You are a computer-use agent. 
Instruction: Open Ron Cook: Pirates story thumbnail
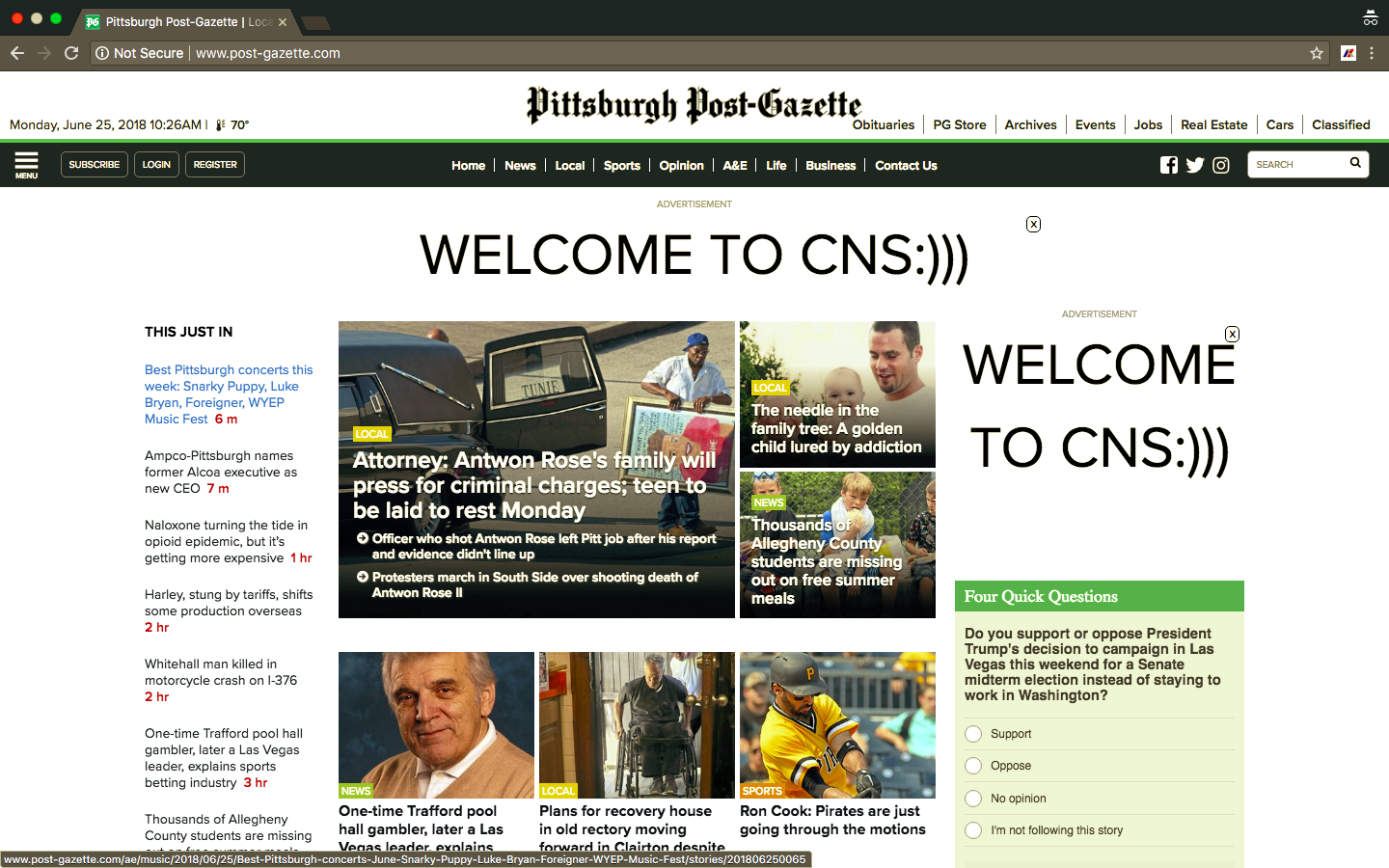pyautogui.click(x=837, y=725)
